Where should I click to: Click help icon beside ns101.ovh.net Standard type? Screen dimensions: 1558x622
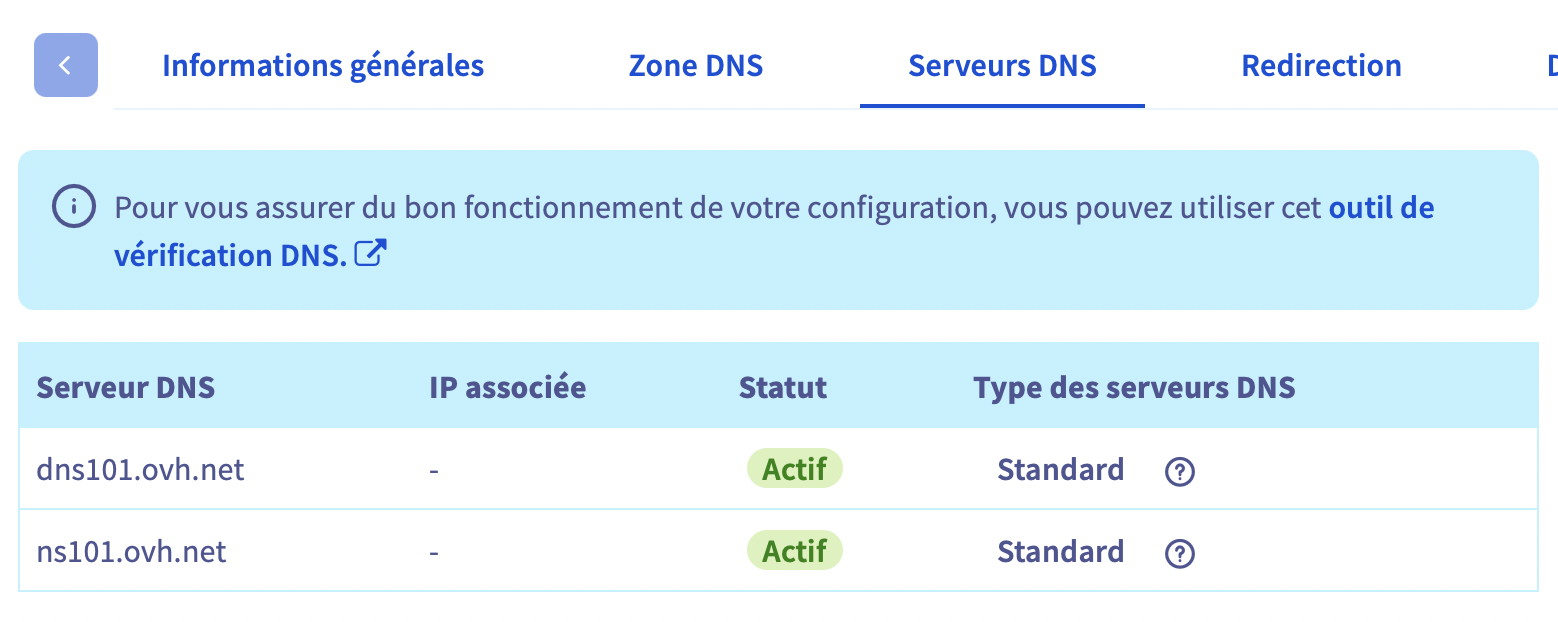1180,552
